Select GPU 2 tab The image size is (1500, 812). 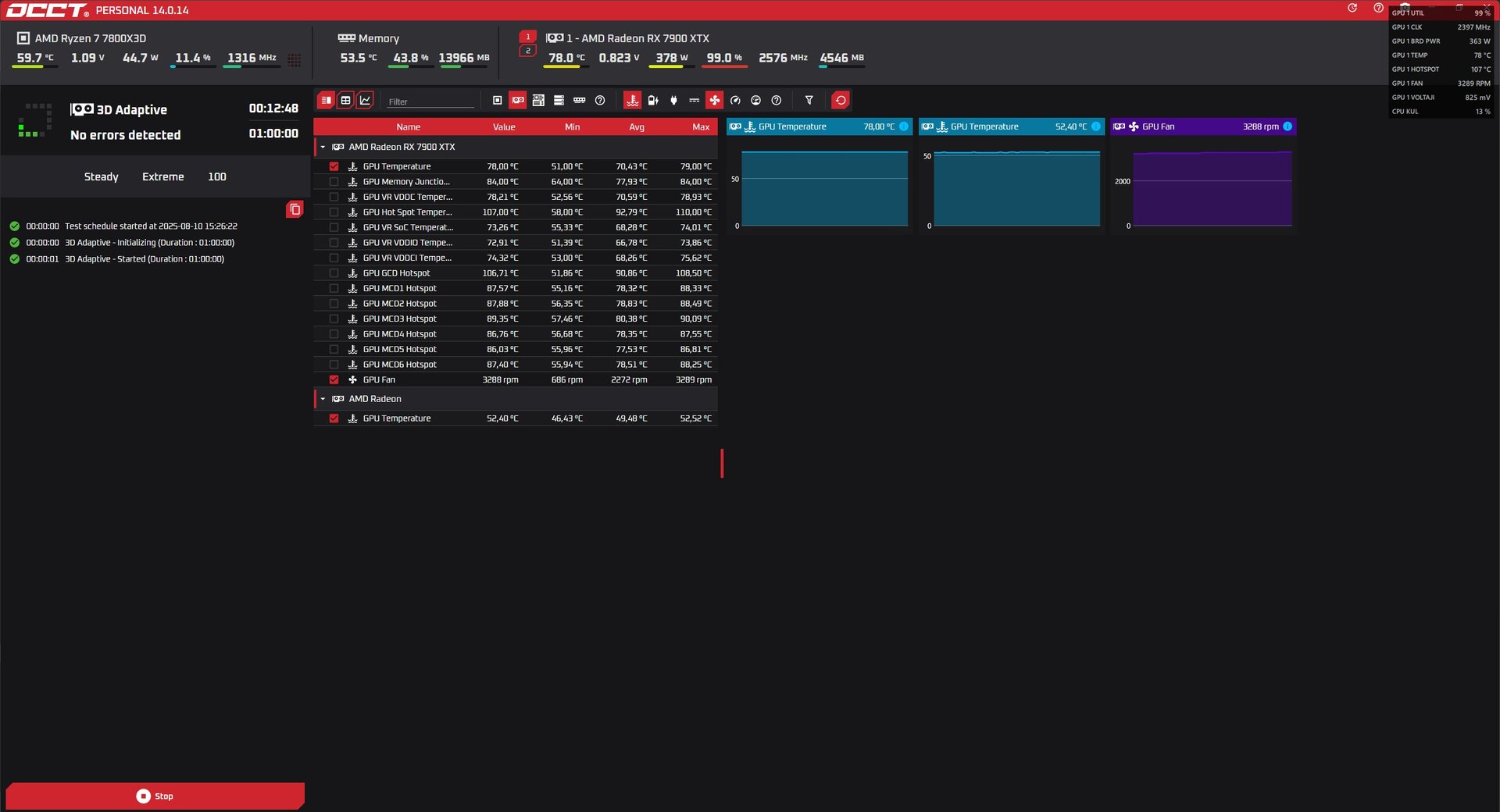pyautogui.click(x=527, y=51)
